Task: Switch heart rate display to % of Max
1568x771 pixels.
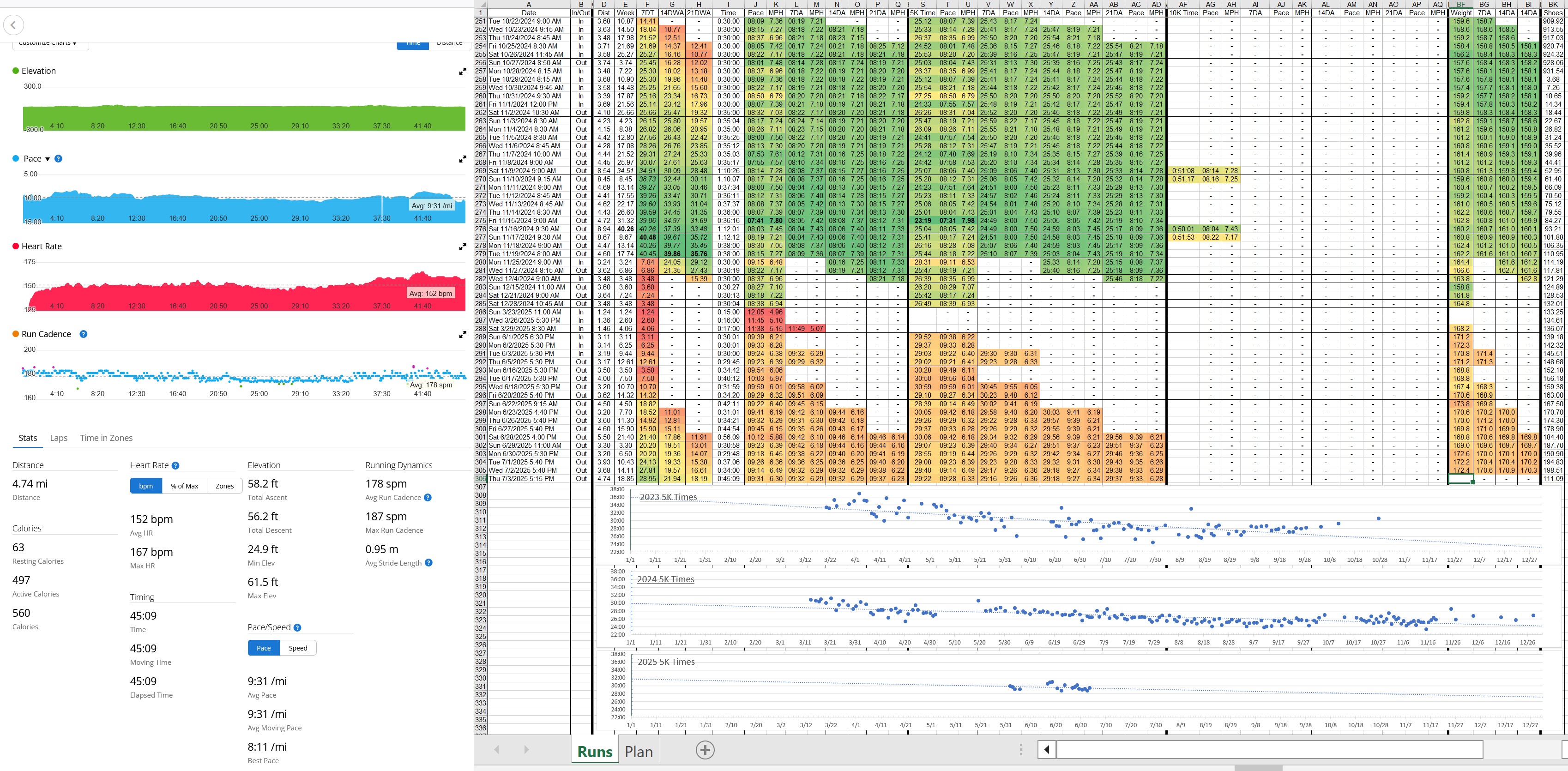Action: pyautogui.click(x=184, y=486)
